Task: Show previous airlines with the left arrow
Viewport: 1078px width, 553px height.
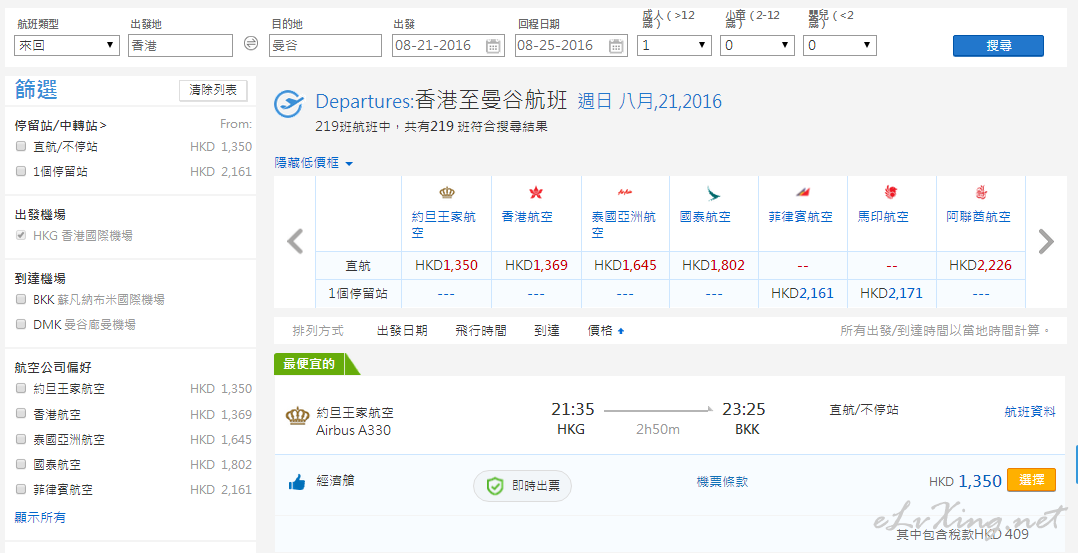Action: (x=295, y=241)
